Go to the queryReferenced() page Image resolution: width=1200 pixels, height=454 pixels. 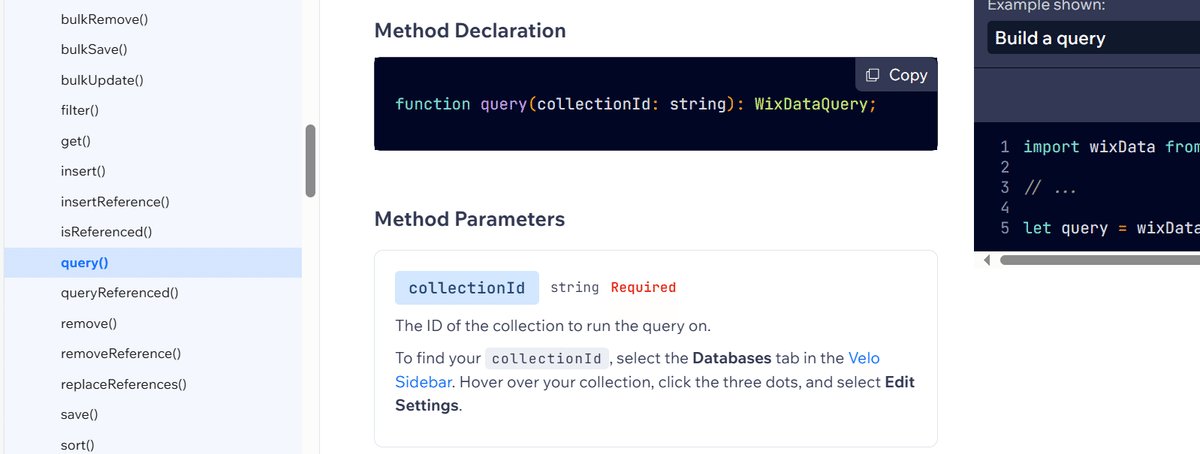click(119, 293)
